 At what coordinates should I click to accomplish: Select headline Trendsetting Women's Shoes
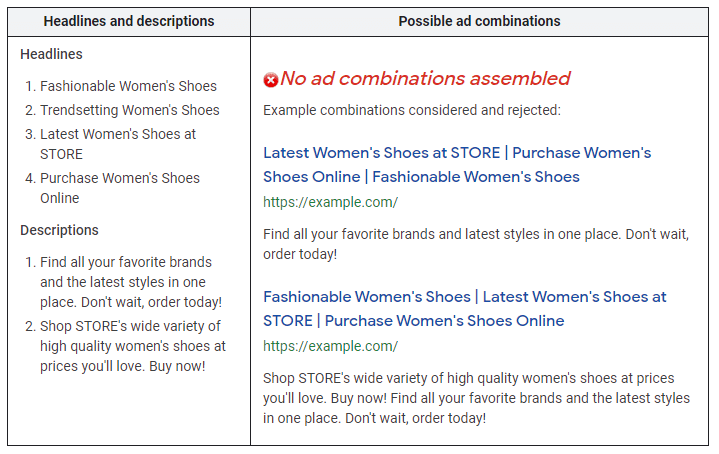tap(129, 110)
